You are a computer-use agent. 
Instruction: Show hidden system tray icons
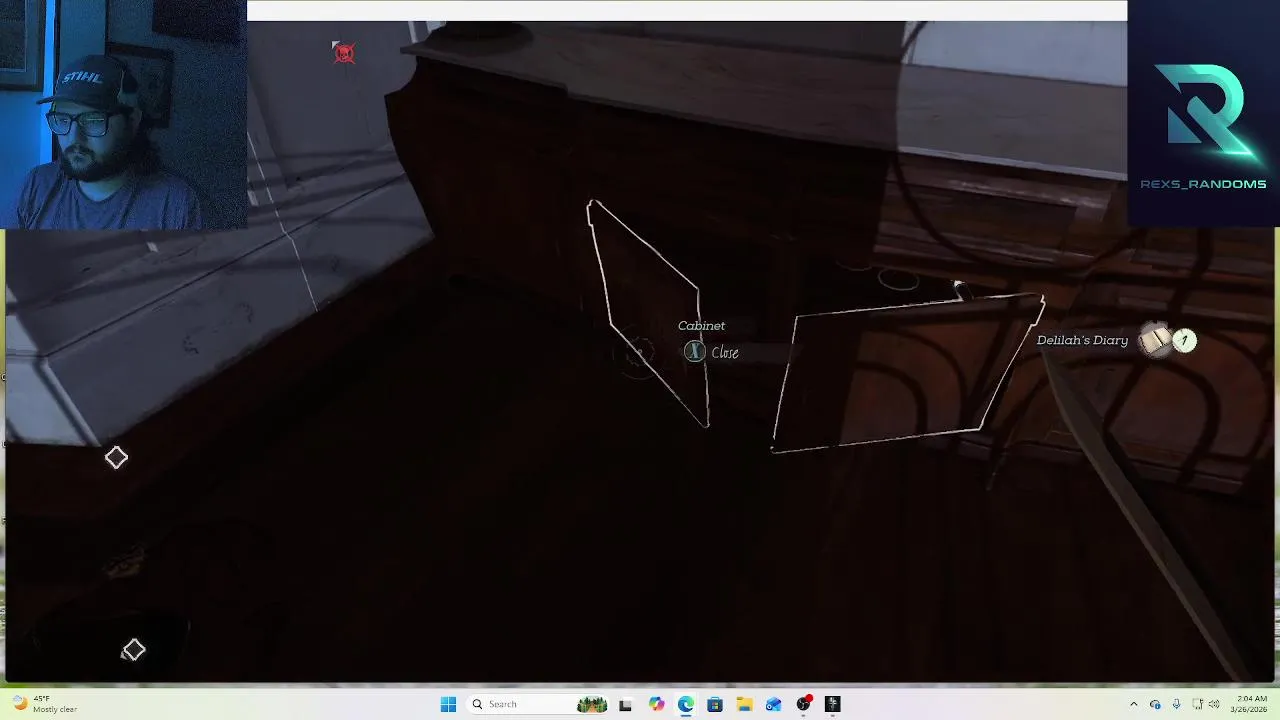(1133, 704)
